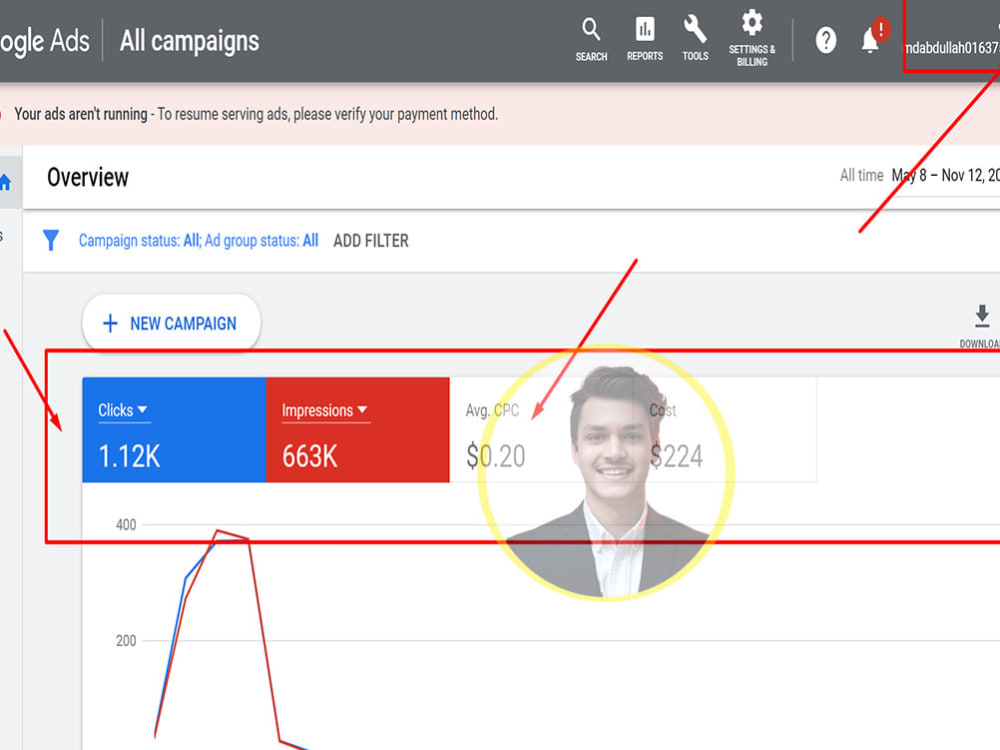1000x750 pixels.
Task: Open the Clicks metric dropdown
Action: 122,410
